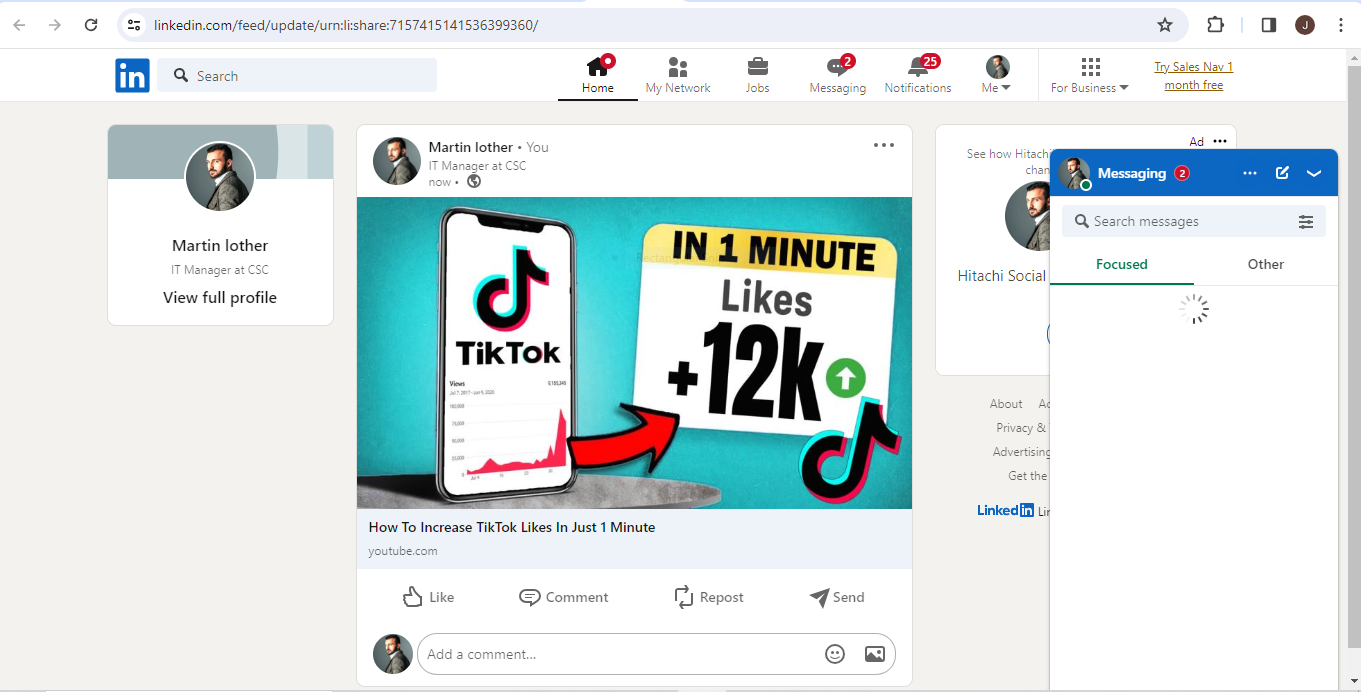
Task: Open Chrome three-dot menu
Action: point(1341,25)
